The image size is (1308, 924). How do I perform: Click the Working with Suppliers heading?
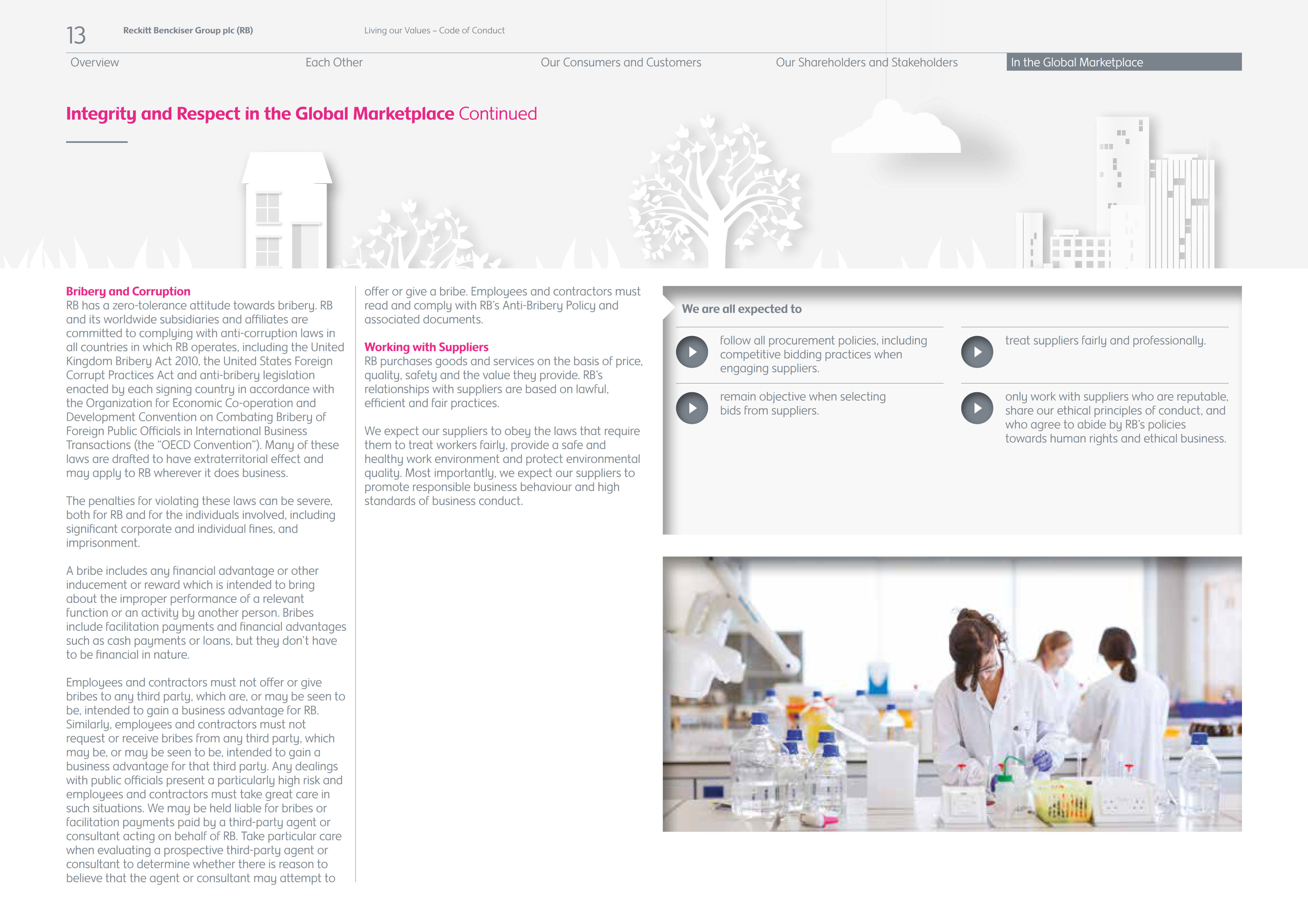(426, 347)
